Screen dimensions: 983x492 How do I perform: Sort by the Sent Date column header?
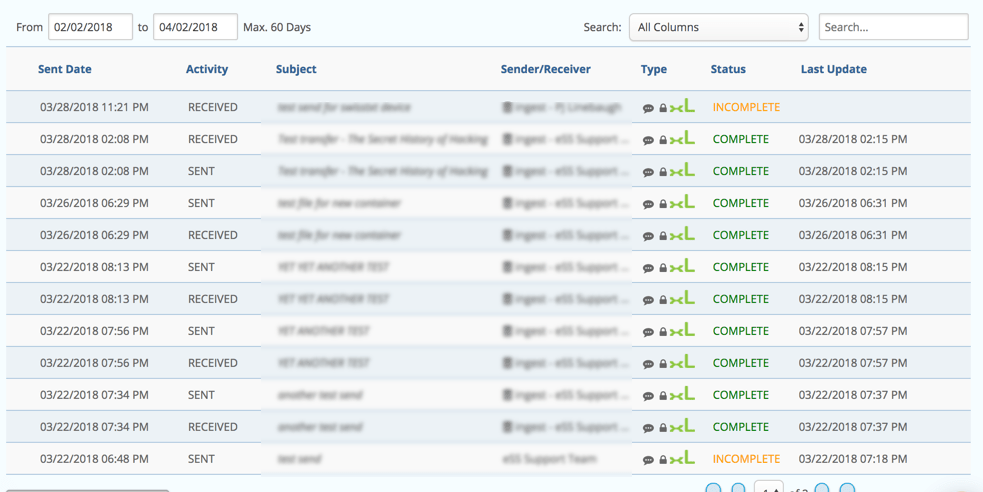65,69
